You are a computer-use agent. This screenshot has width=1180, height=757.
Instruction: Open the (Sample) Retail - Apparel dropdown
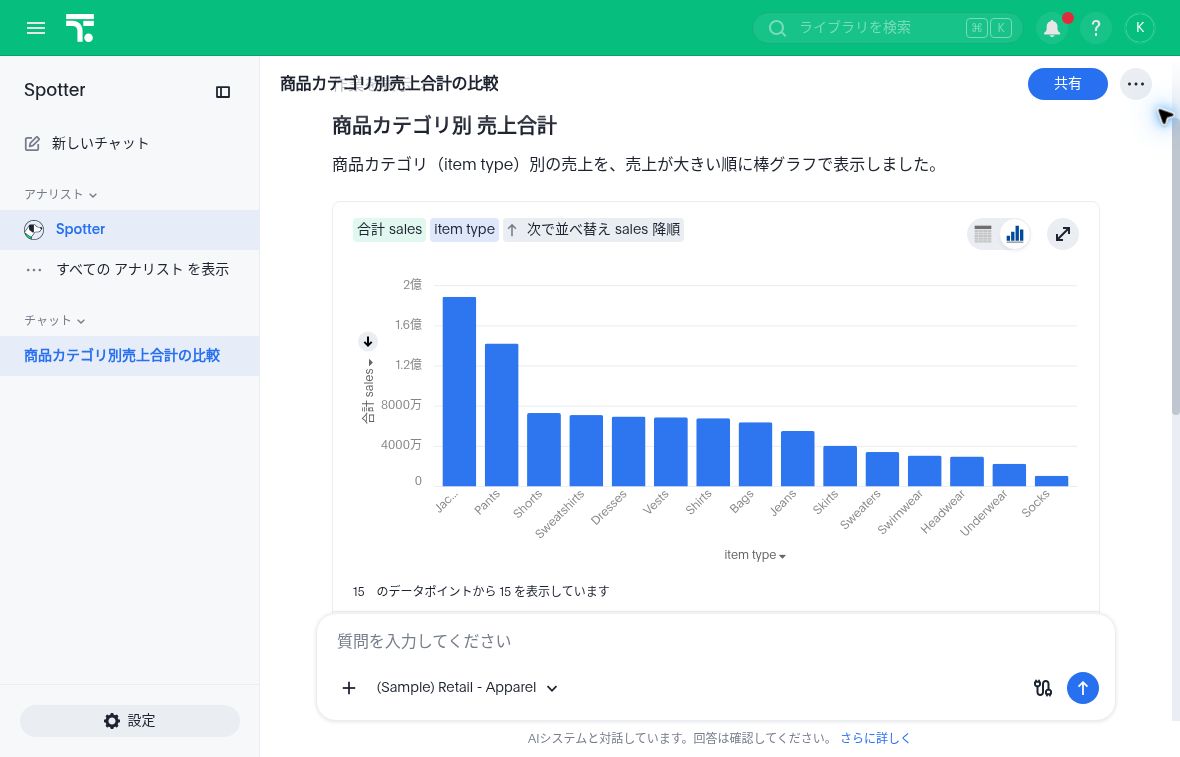pyautogui.click(x=467, y=688)
